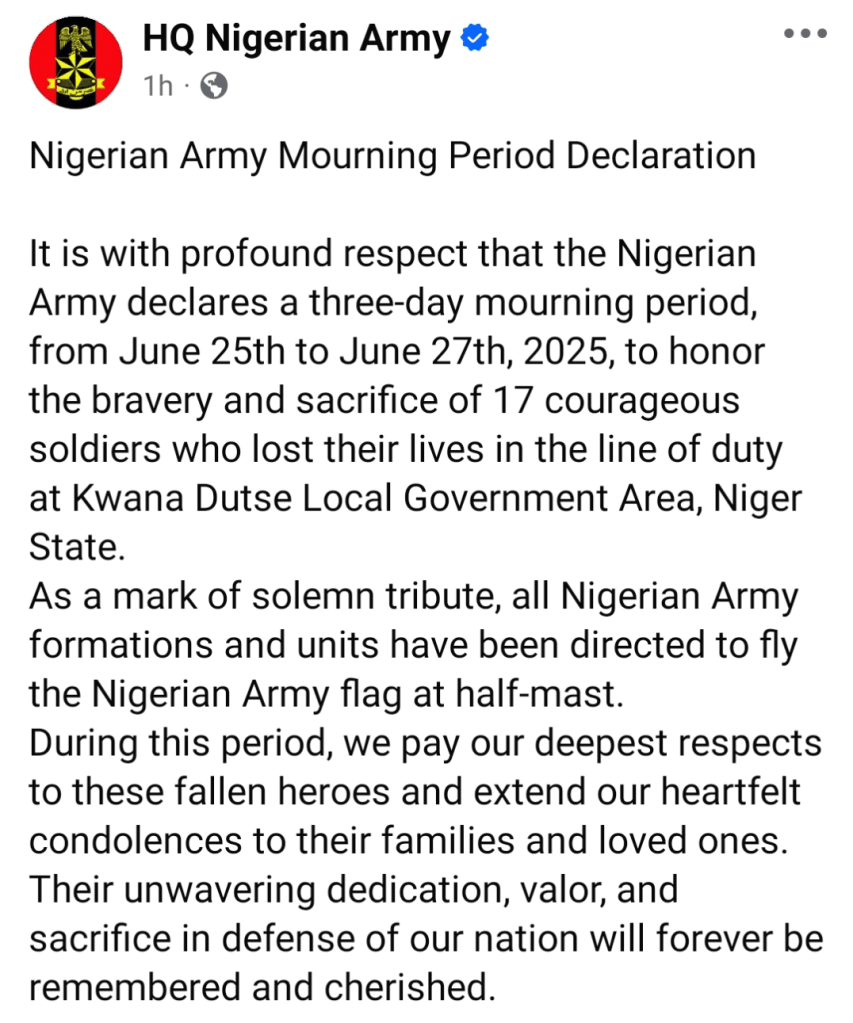
Task: Open the post's 1h timestamp
Action: (x=157, y=87)
